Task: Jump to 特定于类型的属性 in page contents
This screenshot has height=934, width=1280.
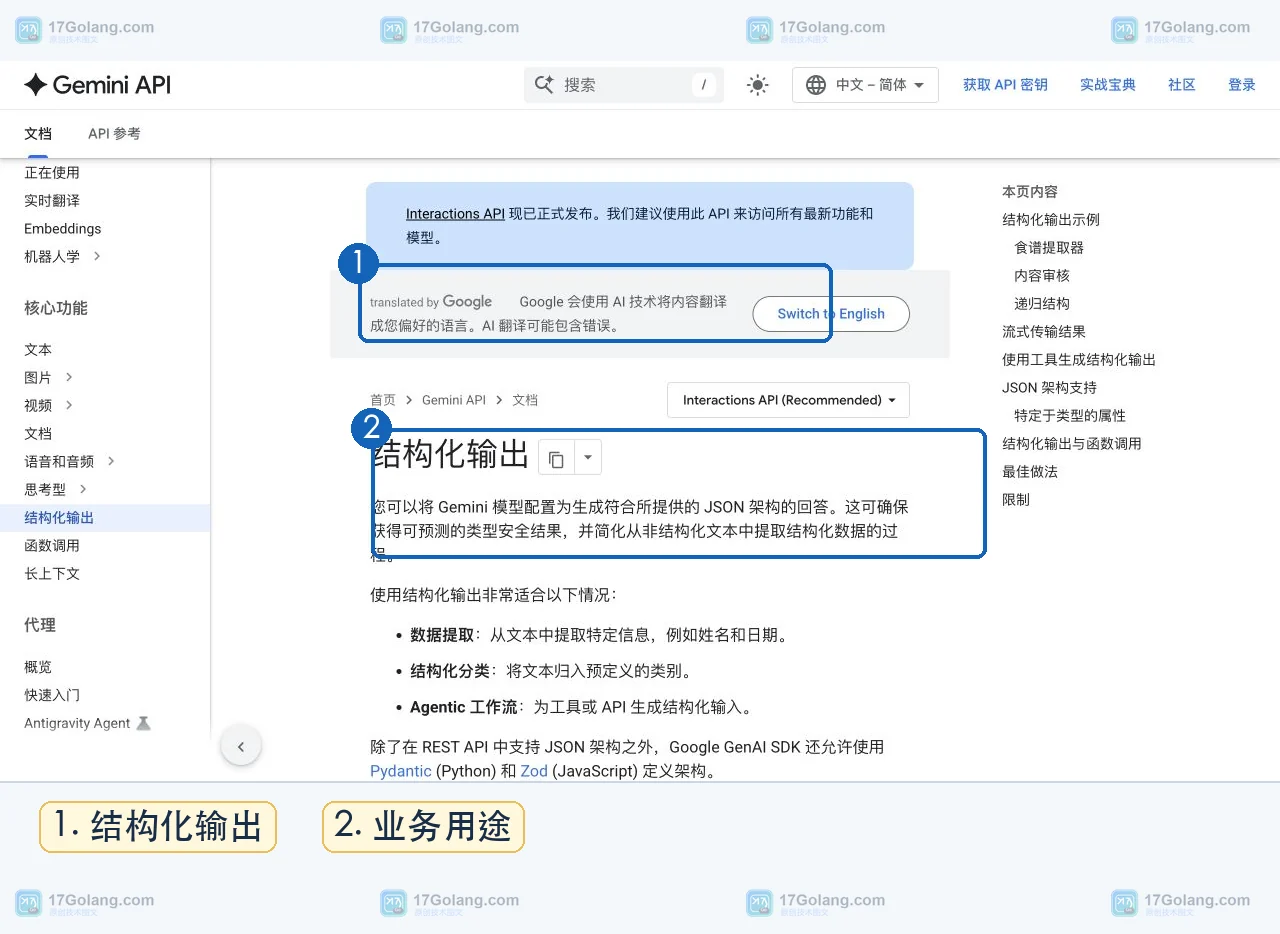Action: [x=1070, y=416]
